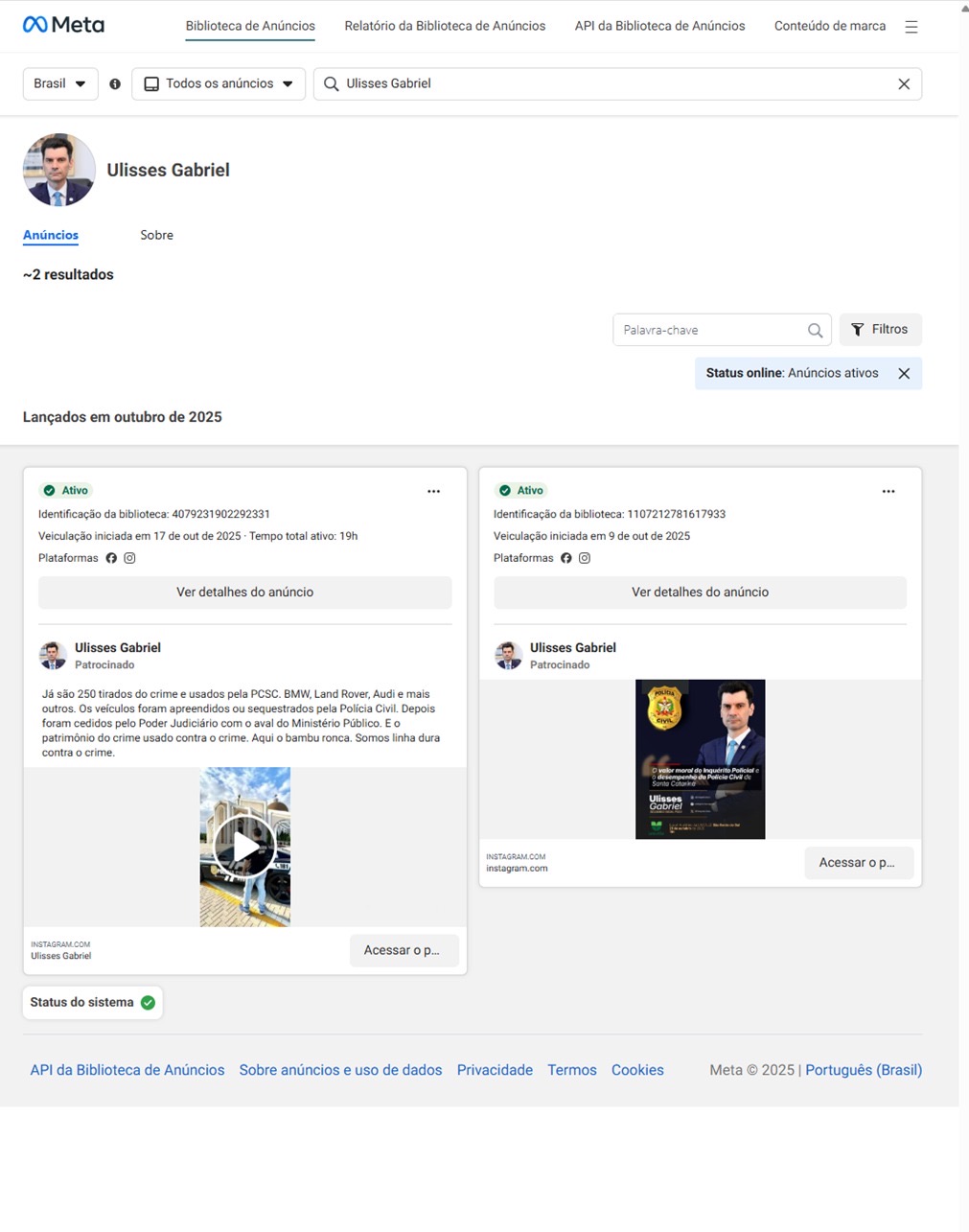Viewport: 969px width, 1232px height.
Task: Click Facebook platform icon on second ad
Action: [x=566, y=558]
